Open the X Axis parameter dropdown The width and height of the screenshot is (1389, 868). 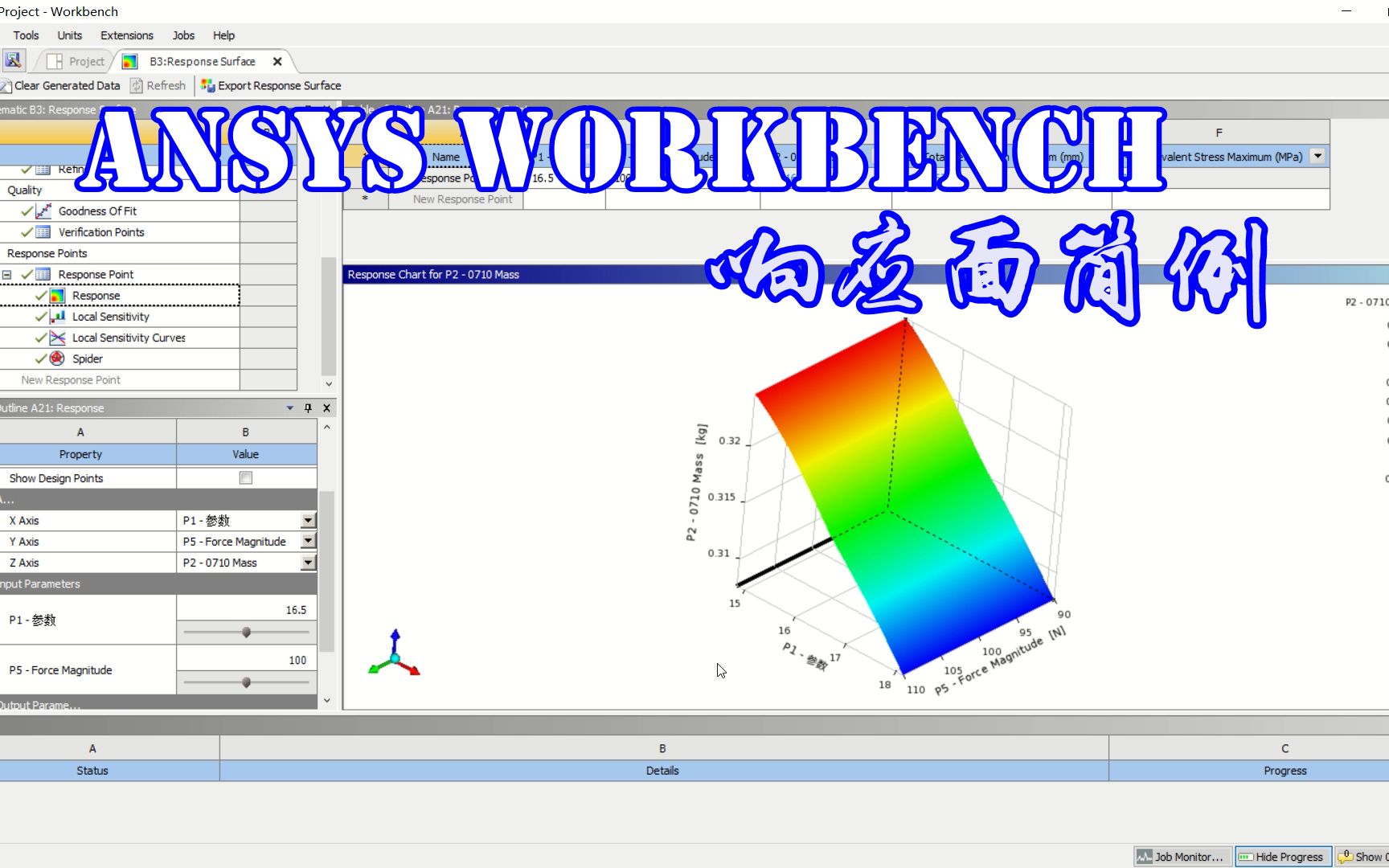coord(309,521)
